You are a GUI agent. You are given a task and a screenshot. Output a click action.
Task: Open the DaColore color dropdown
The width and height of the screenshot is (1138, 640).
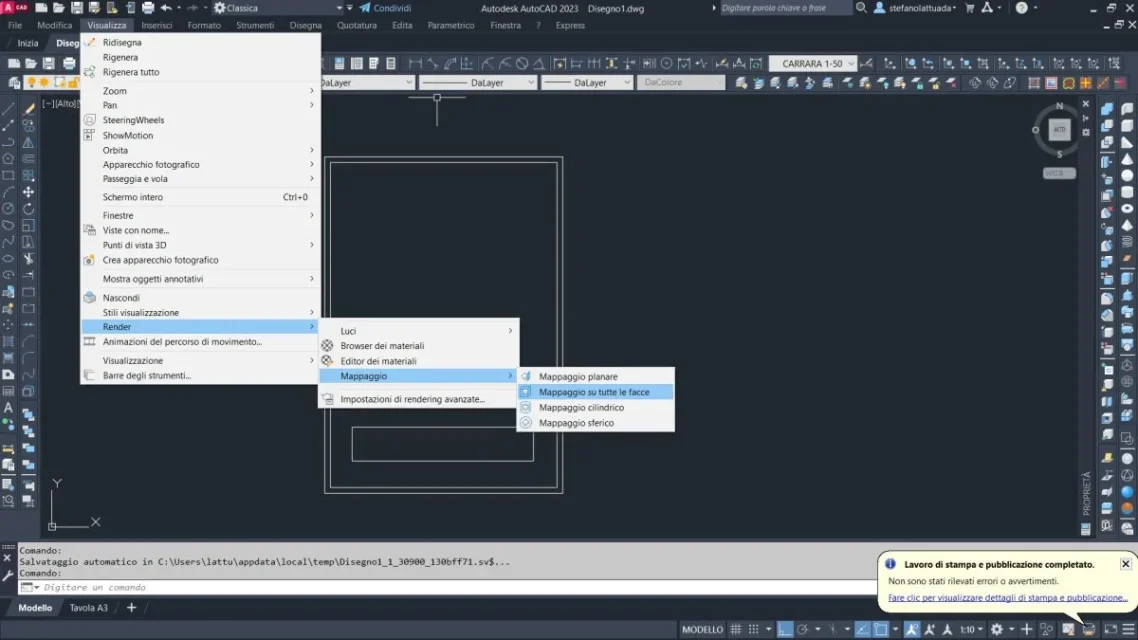(681, 83)
